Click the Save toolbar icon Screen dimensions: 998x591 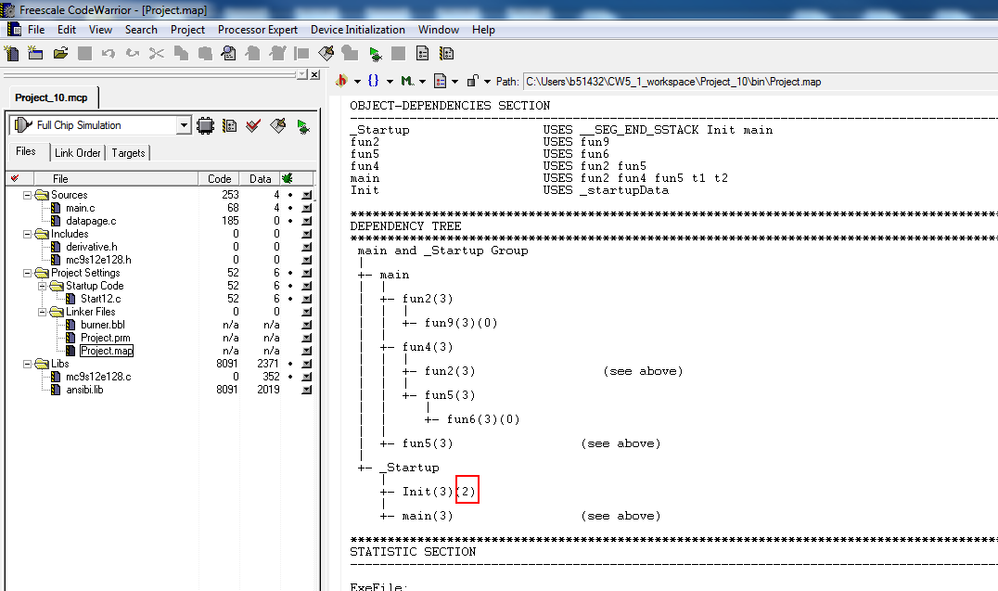click(85, 53)
